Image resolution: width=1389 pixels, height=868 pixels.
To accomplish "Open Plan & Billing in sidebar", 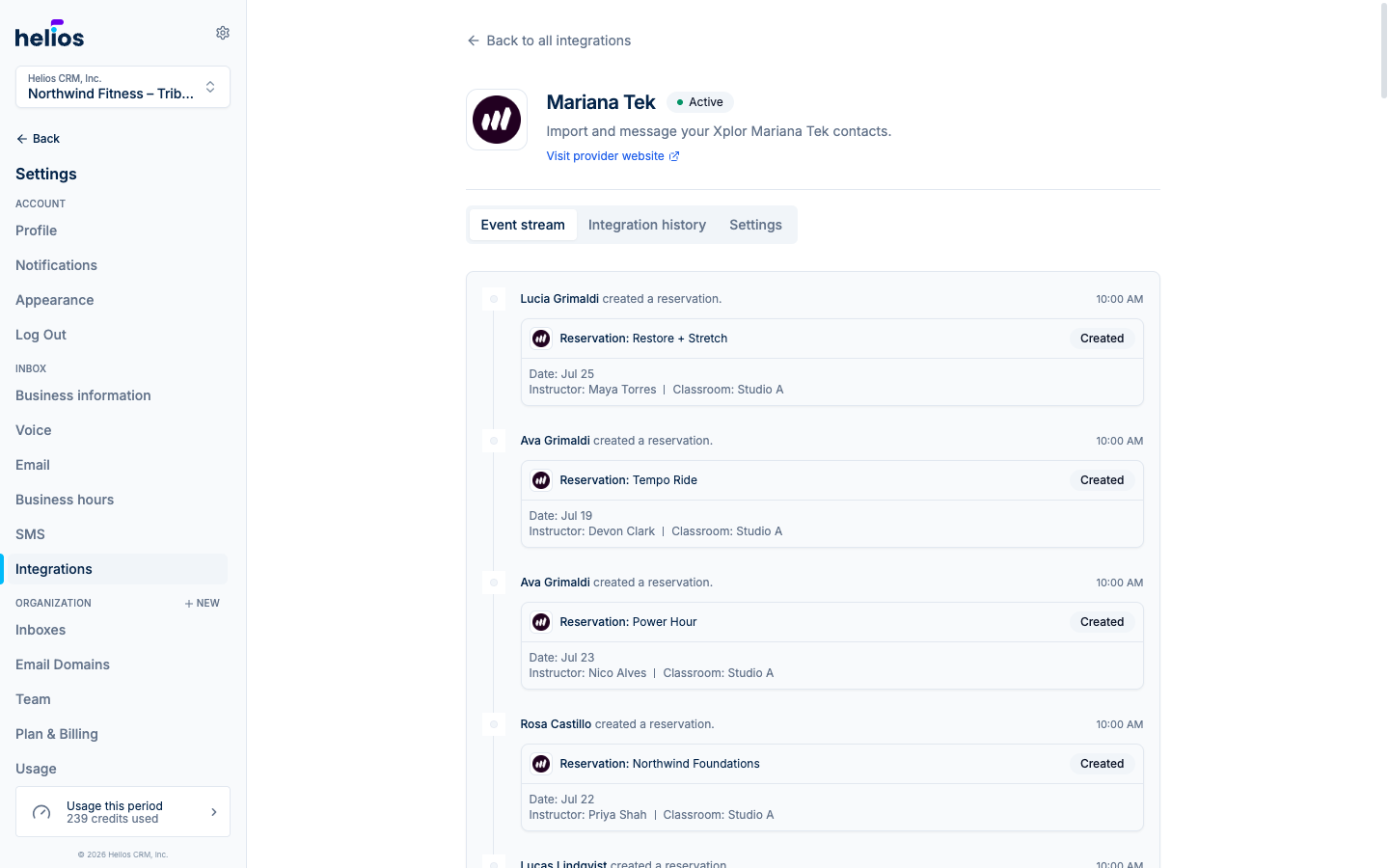I will click(57, 734).
